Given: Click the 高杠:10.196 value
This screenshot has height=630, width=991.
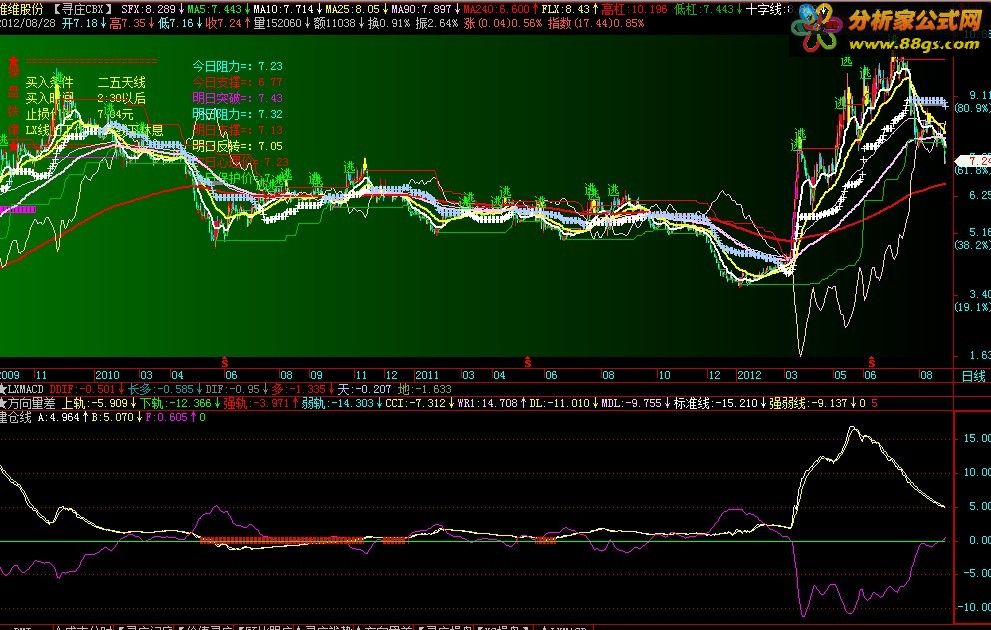Looking at the screenshot, I should 634,9.
